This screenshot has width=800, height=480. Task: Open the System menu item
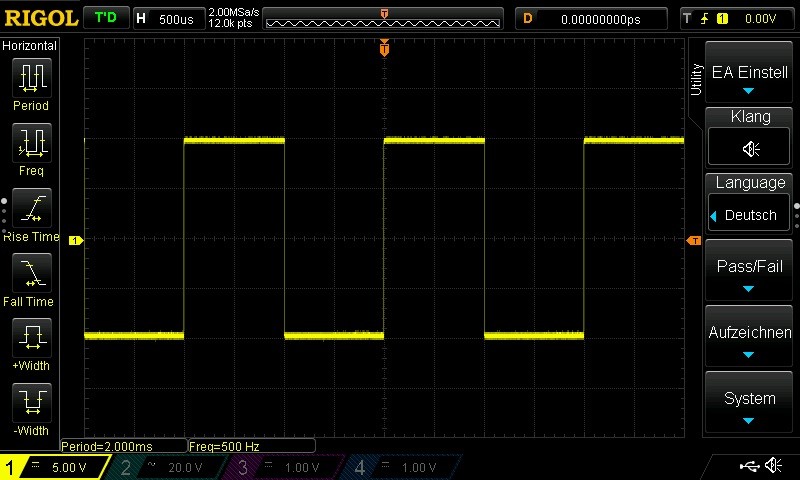750,403
